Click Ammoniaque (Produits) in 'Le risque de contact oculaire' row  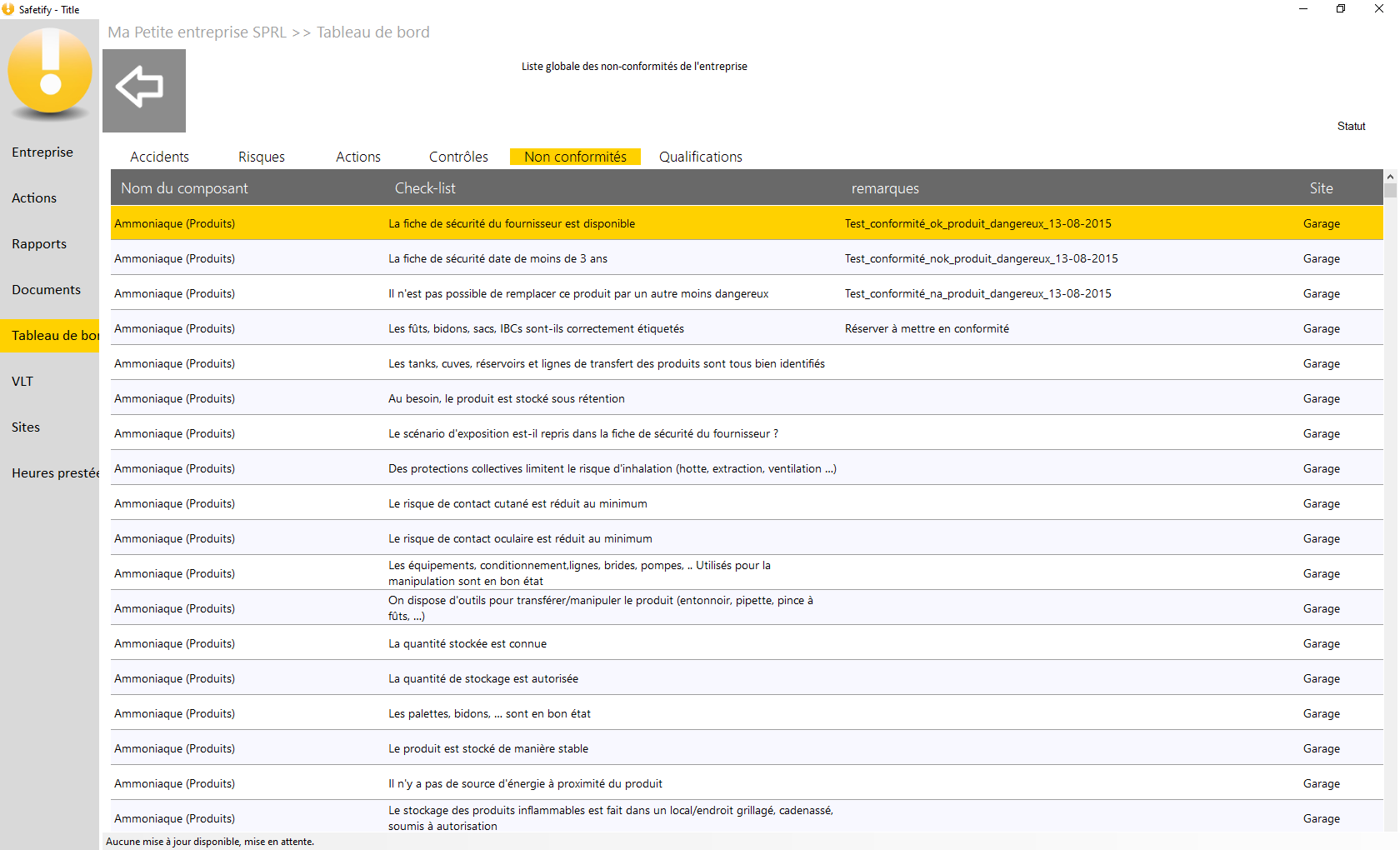[x=174, y=538]
